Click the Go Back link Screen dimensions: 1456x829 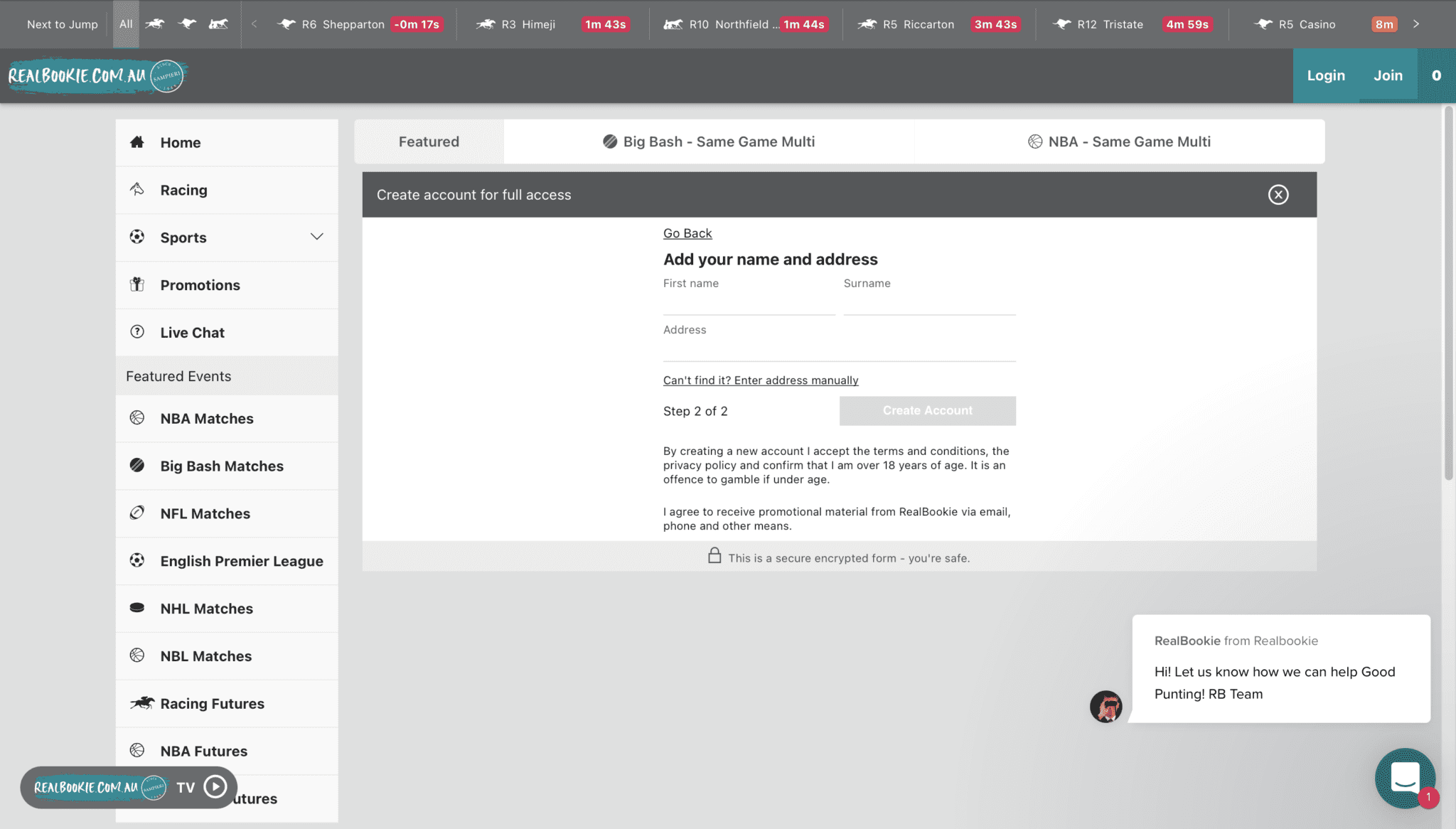click(x=687, y=233)
